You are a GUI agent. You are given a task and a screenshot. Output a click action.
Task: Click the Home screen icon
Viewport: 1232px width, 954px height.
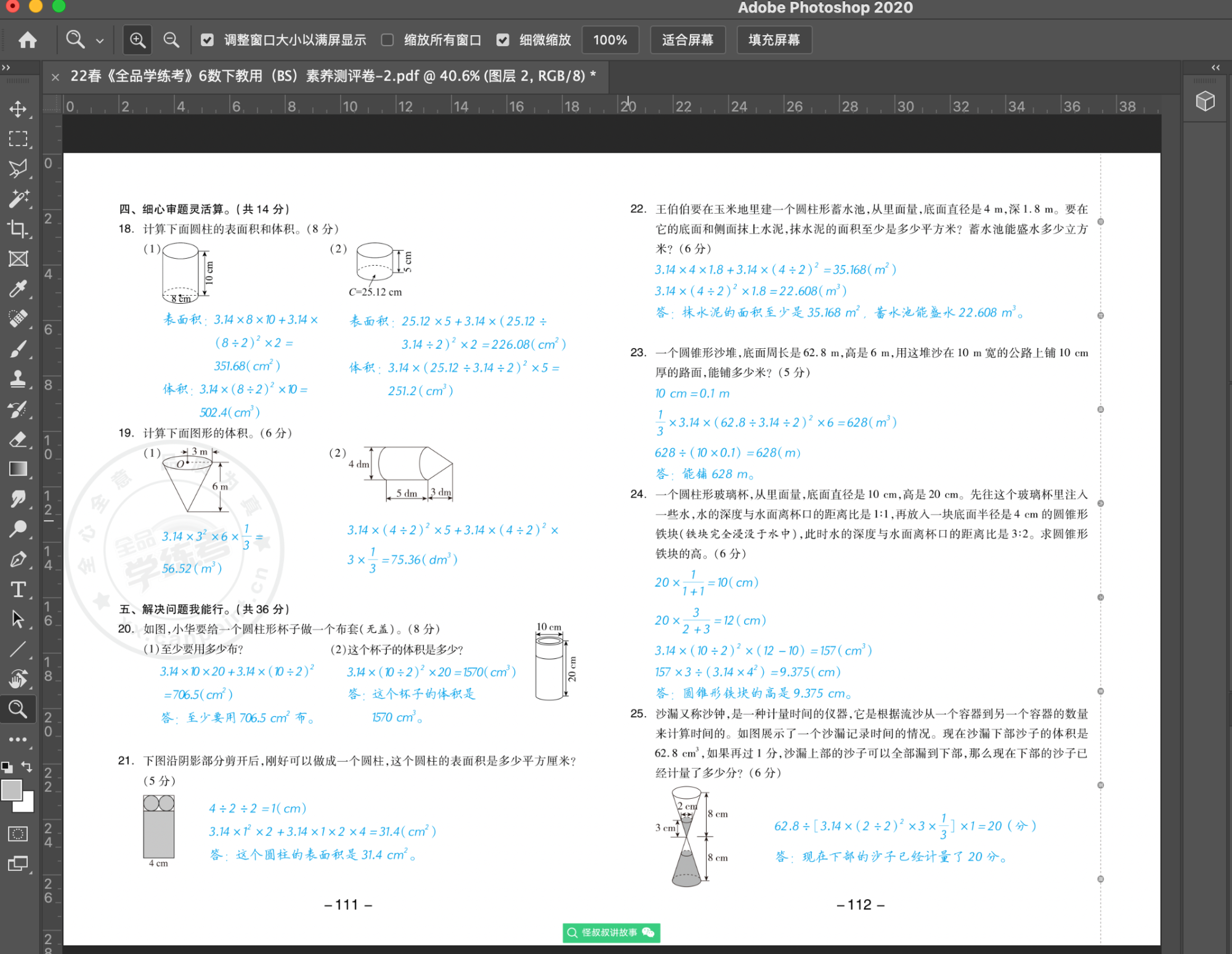click(x=28, y=40)
